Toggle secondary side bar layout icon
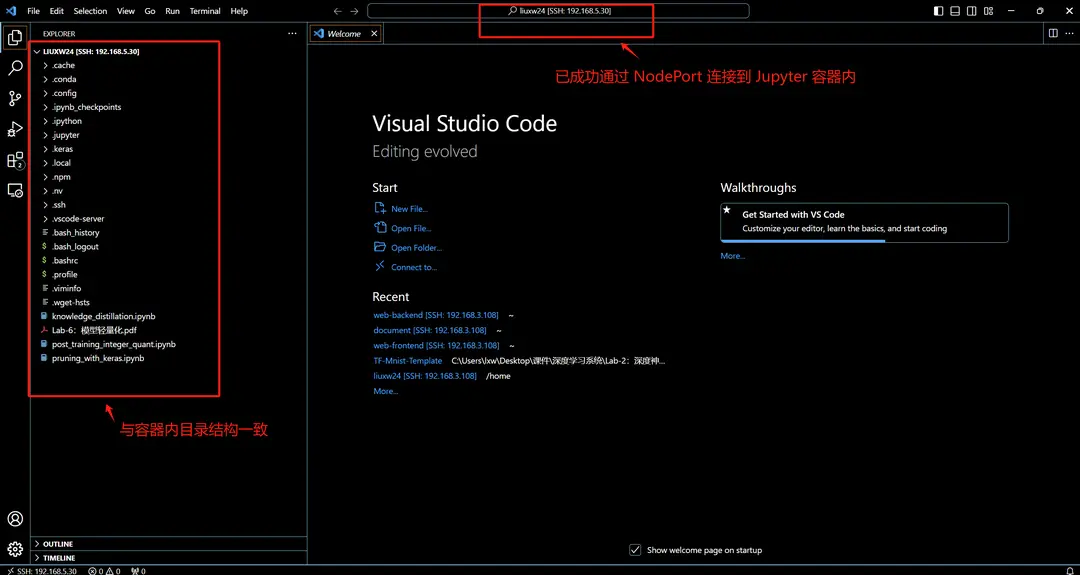This screenshot has width=1080, height=575. tap(971, 11)
